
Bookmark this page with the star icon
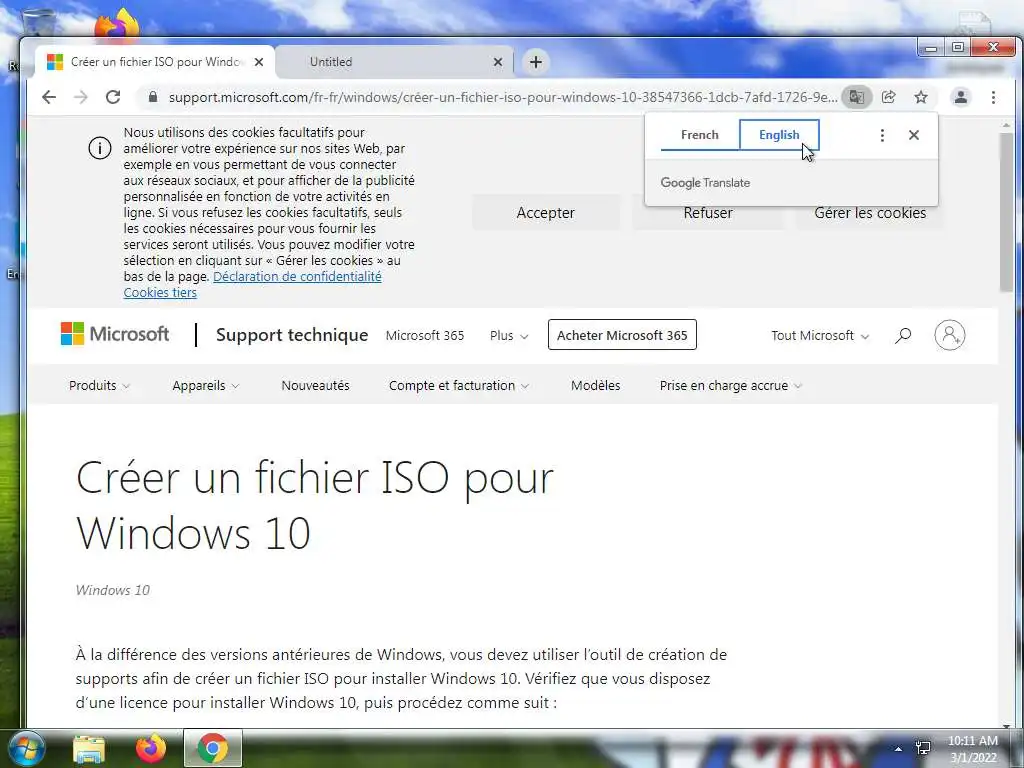tap(921, 97)
